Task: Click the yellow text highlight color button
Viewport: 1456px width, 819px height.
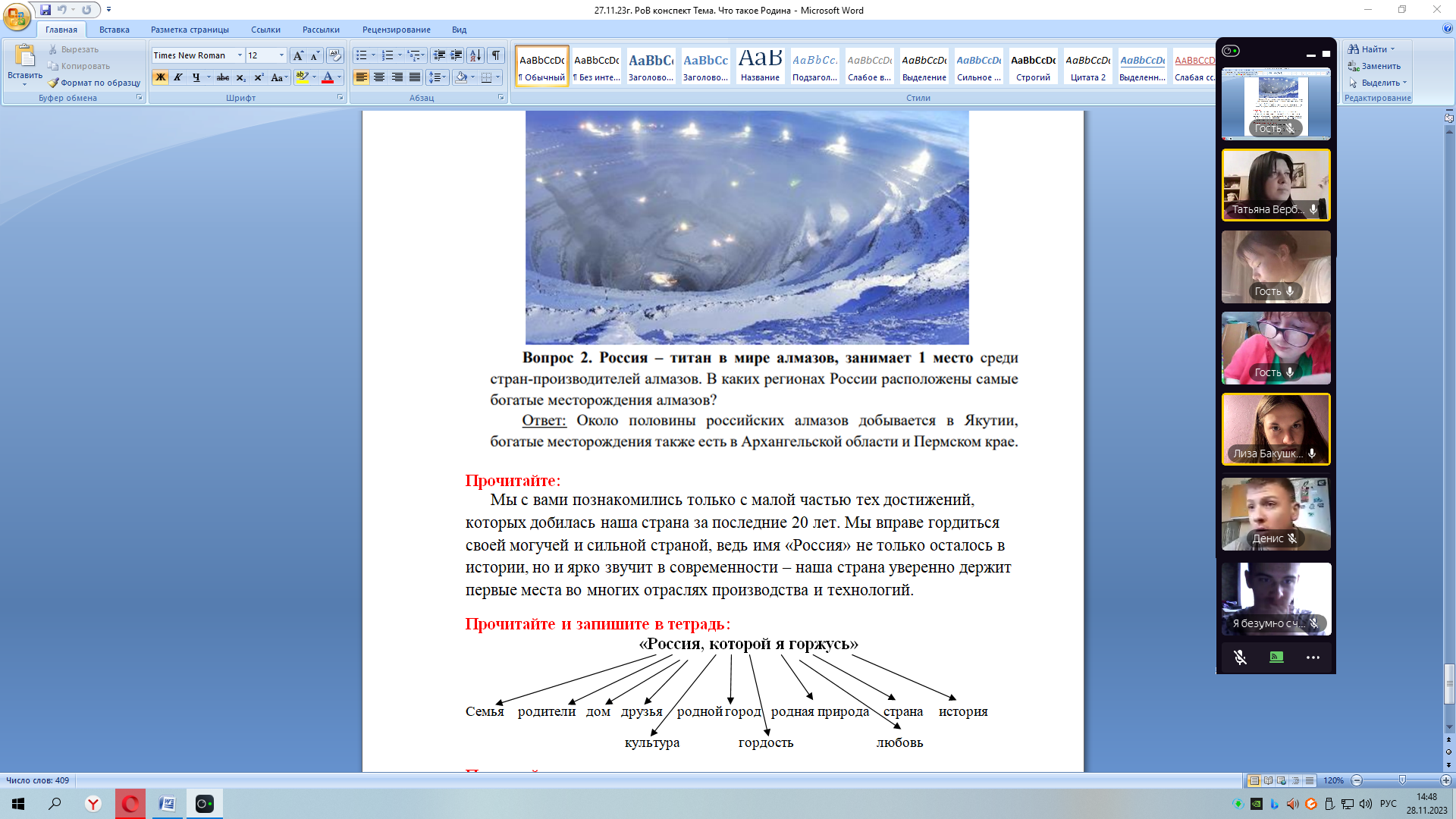Action: tap(303, 77)
